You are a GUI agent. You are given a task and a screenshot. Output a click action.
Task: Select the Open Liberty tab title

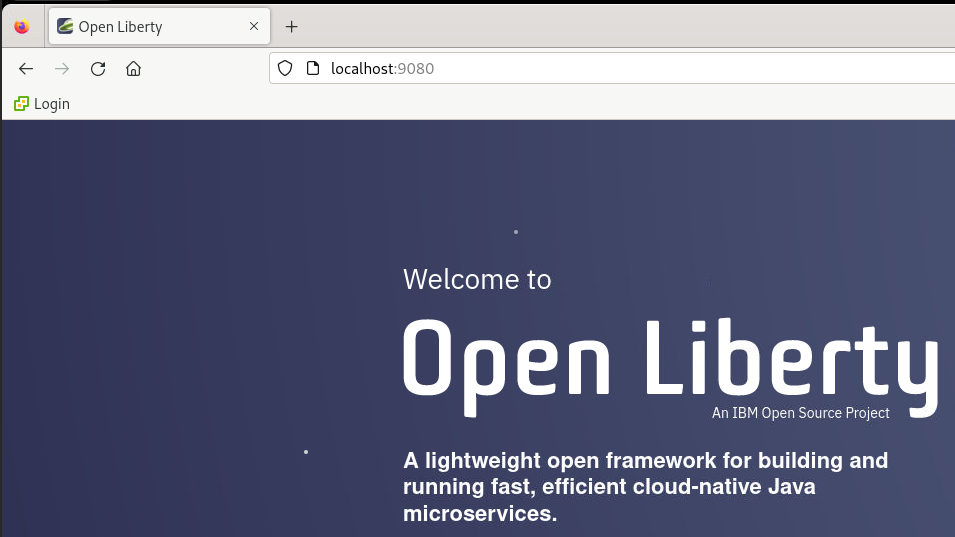(x=120, y=27)
